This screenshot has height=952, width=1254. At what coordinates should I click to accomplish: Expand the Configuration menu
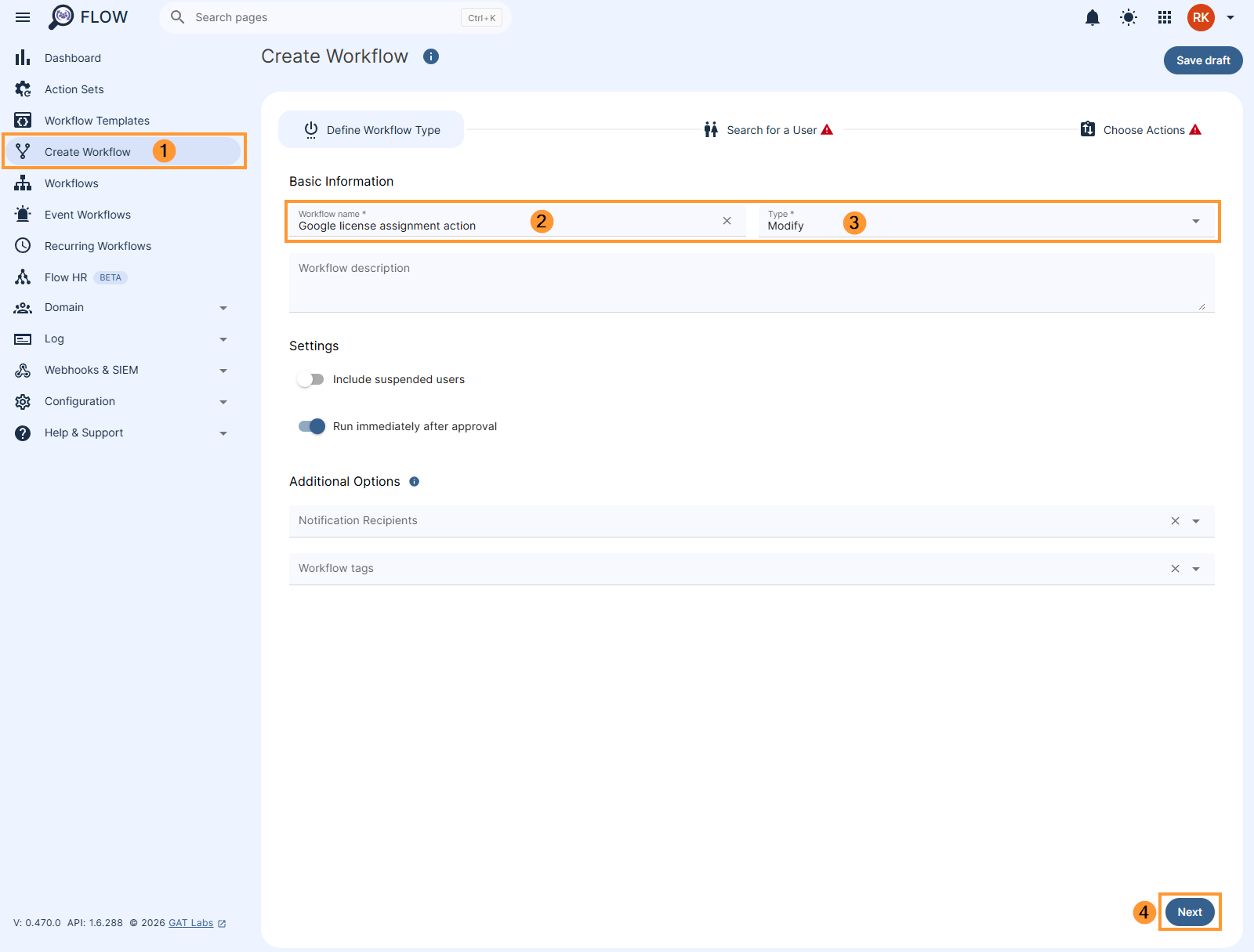pyautogui.click(x=223, y=402)
